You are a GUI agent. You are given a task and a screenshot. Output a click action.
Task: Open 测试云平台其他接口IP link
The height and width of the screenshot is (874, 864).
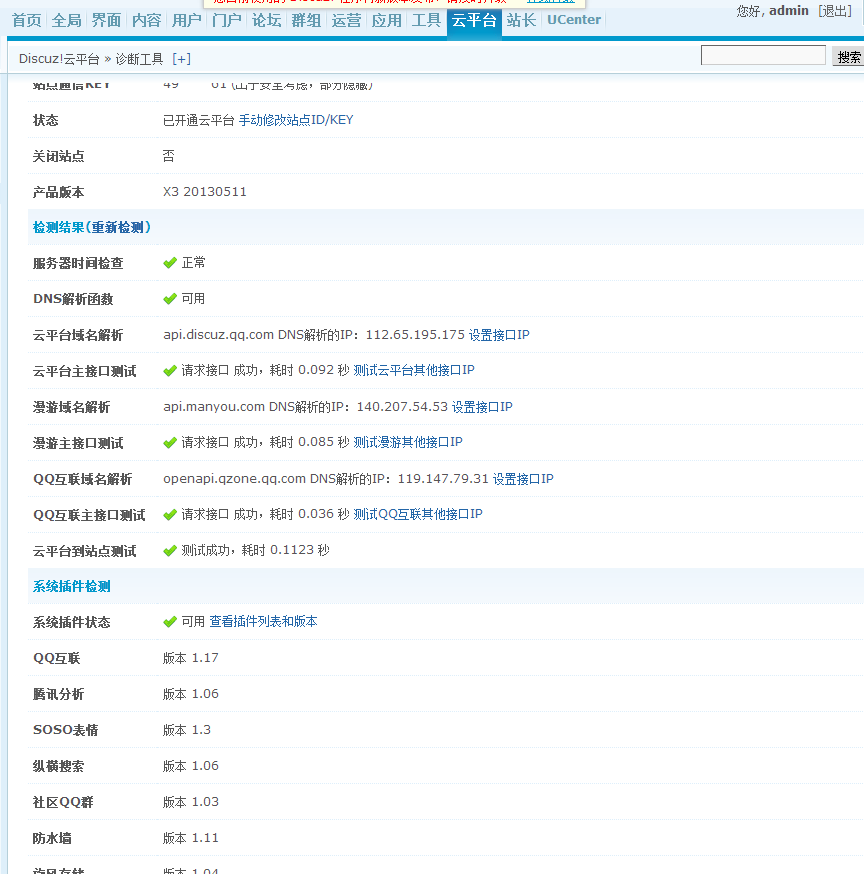click(414, 370)
